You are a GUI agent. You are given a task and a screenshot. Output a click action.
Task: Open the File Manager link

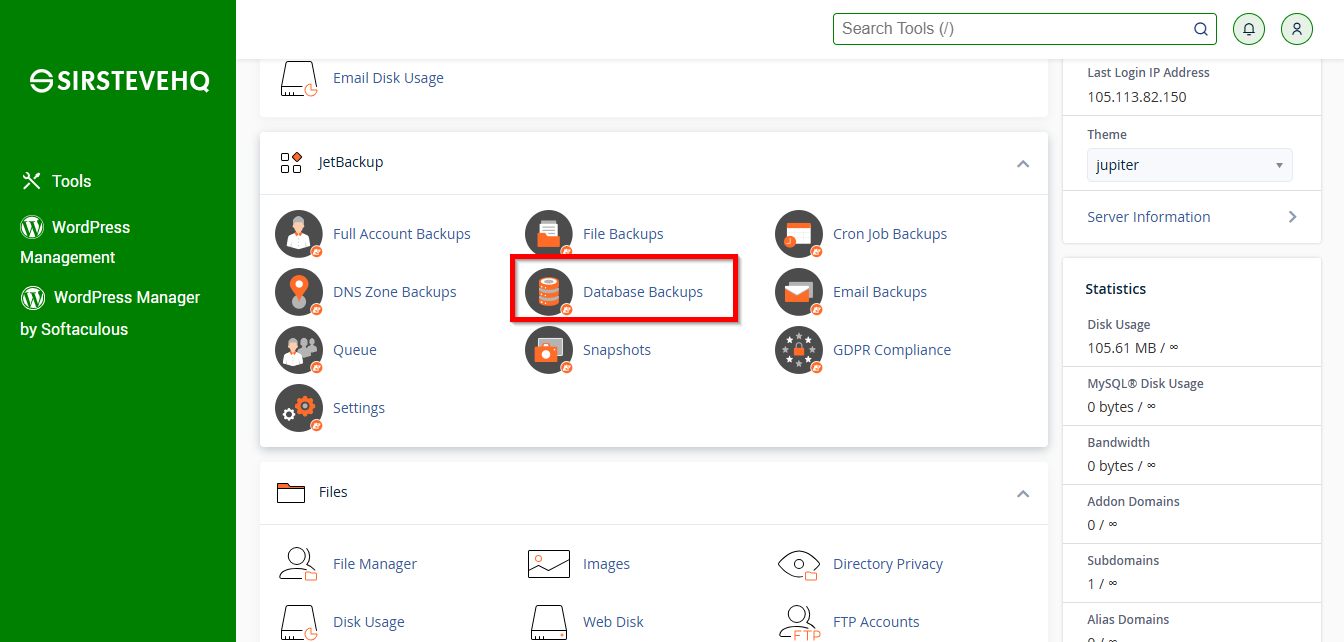coord(375,564)
